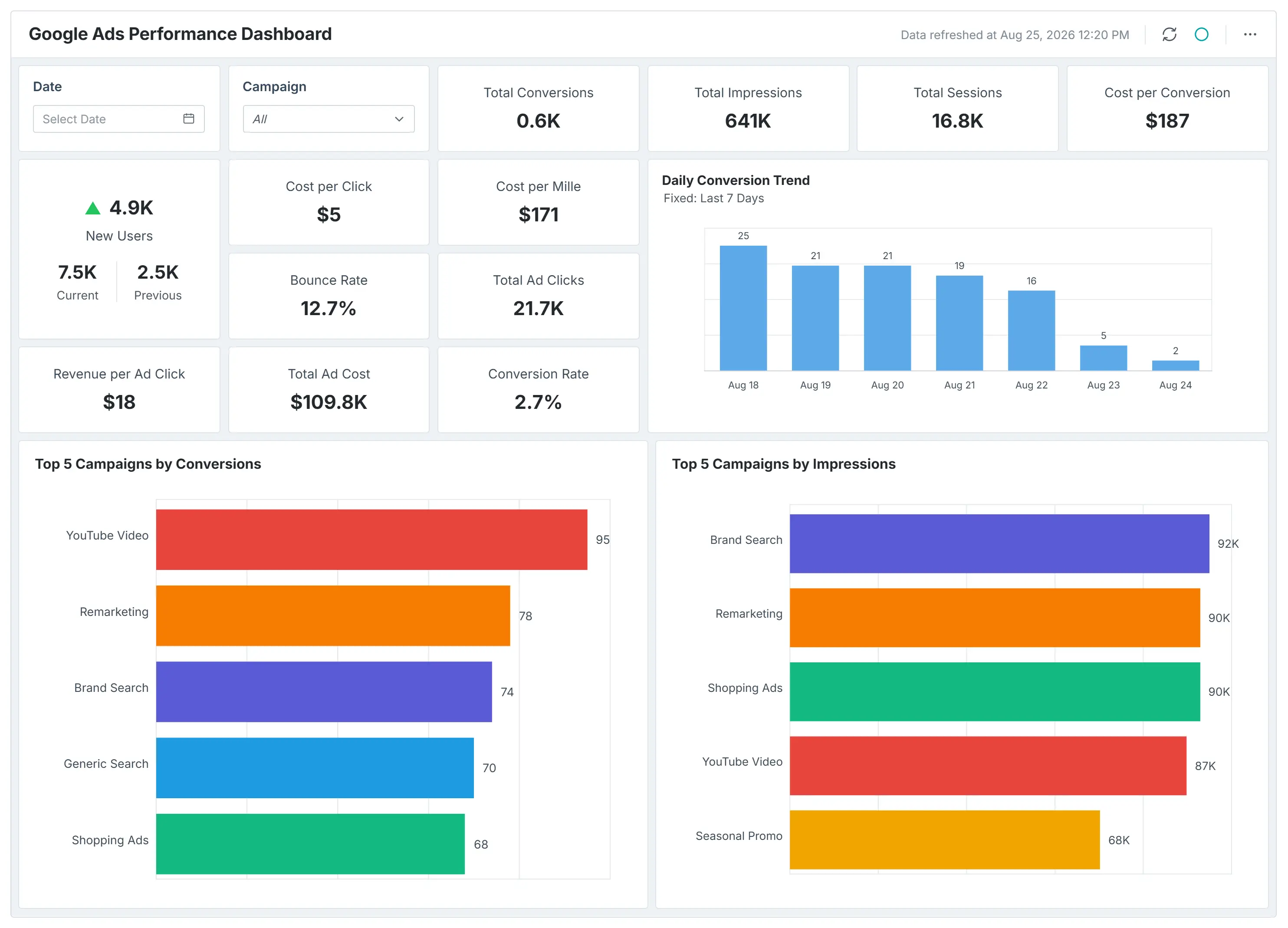Click the Total Conversions 0.6K value
The height and width of the screenshot is (928, 1288).
[x=538, y=121]
